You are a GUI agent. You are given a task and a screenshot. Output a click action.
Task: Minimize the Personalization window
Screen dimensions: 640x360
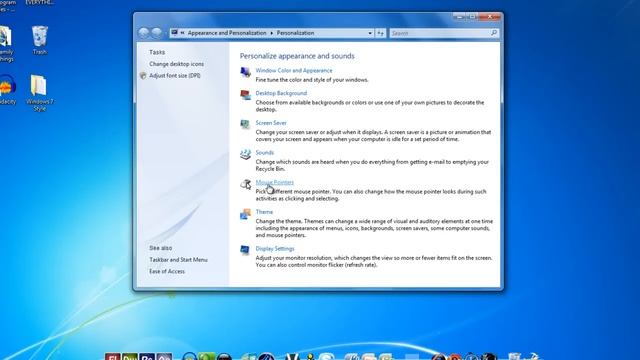(x=460, y=17)
